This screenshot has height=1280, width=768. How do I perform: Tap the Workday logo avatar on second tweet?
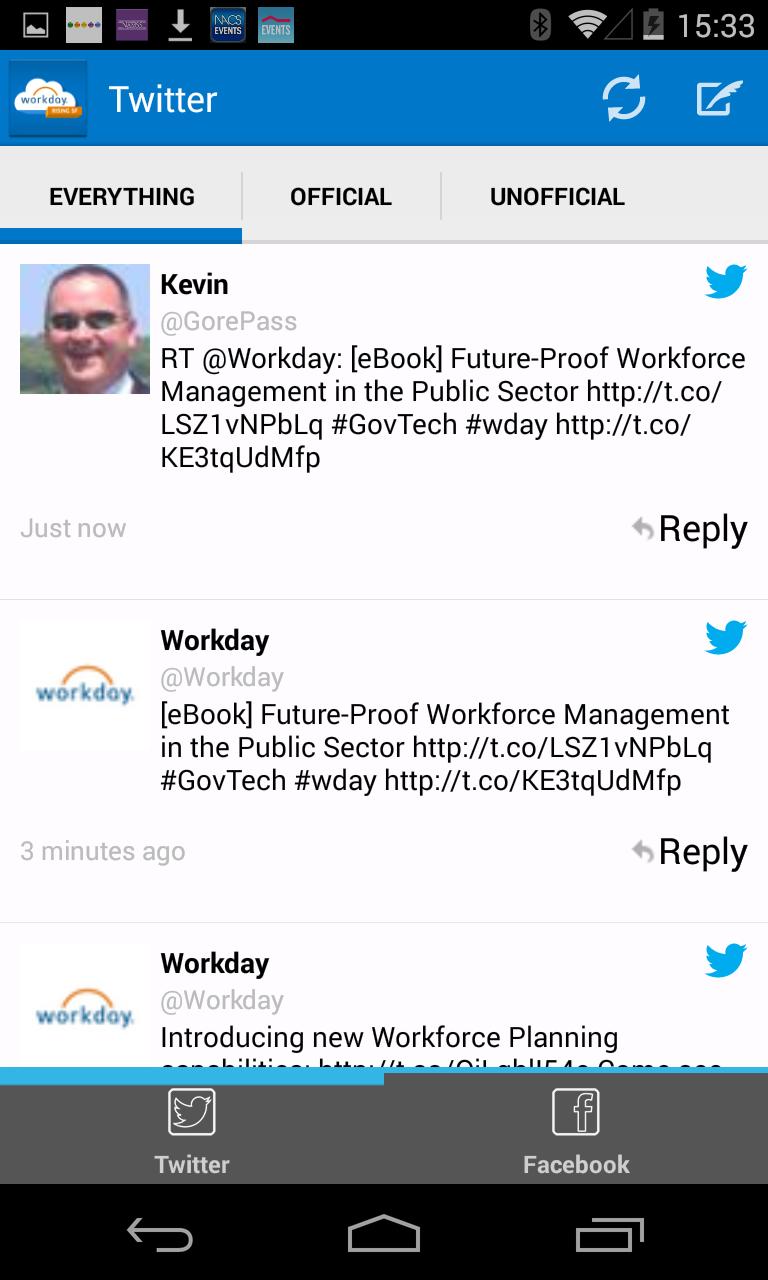(84, 685)
